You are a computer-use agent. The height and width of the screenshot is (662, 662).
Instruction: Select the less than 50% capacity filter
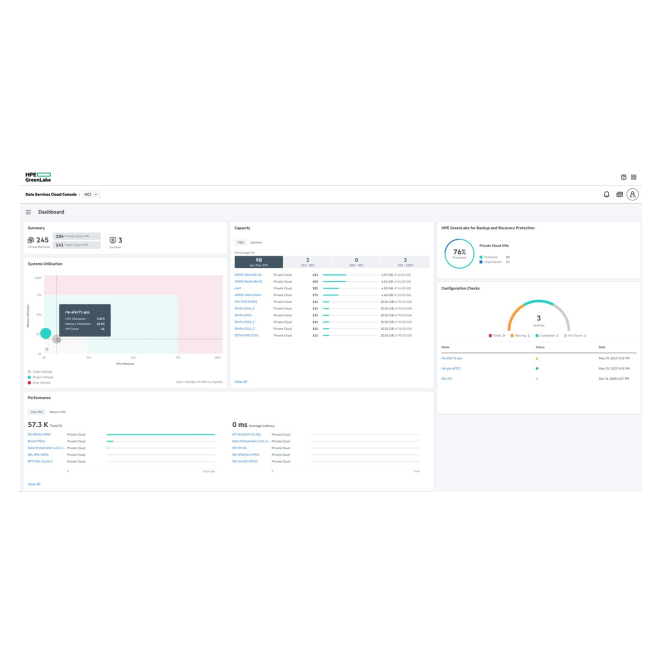[x=258, y=261]
